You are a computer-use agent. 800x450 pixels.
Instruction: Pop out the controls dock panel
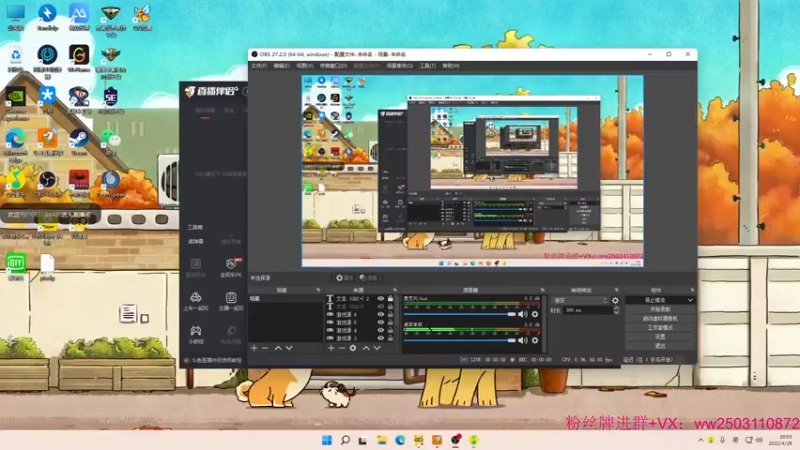click(692, 290)
